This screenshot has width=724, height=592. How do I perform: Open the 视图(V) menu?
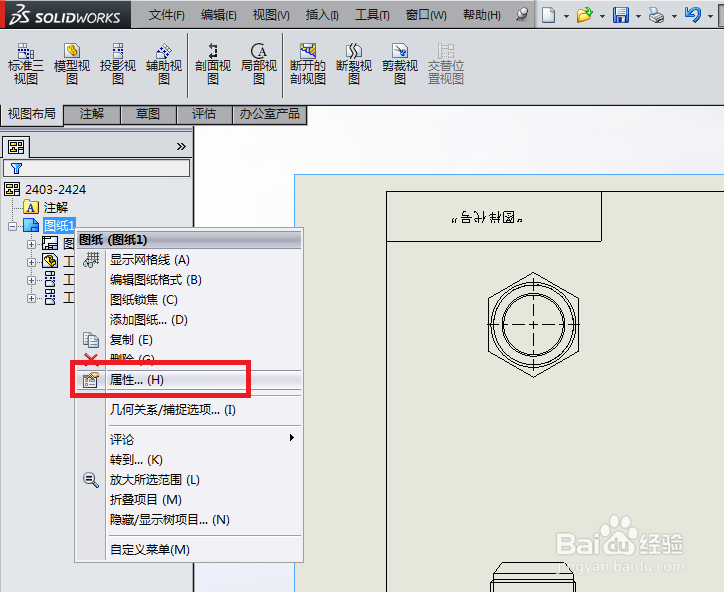coord(271,15)
